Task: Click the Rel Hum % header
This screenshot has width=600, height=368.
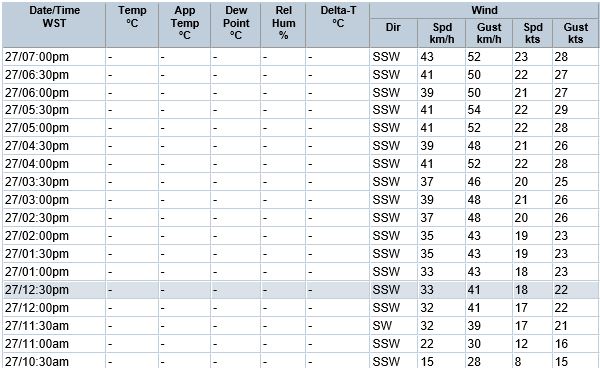Action: click(283, 24)
